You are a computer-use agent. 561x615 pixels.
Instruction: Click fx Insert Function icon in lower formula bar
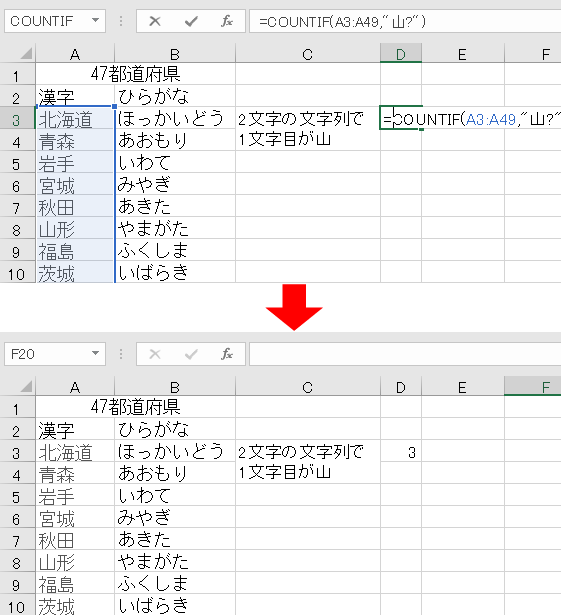click(227, 354)
